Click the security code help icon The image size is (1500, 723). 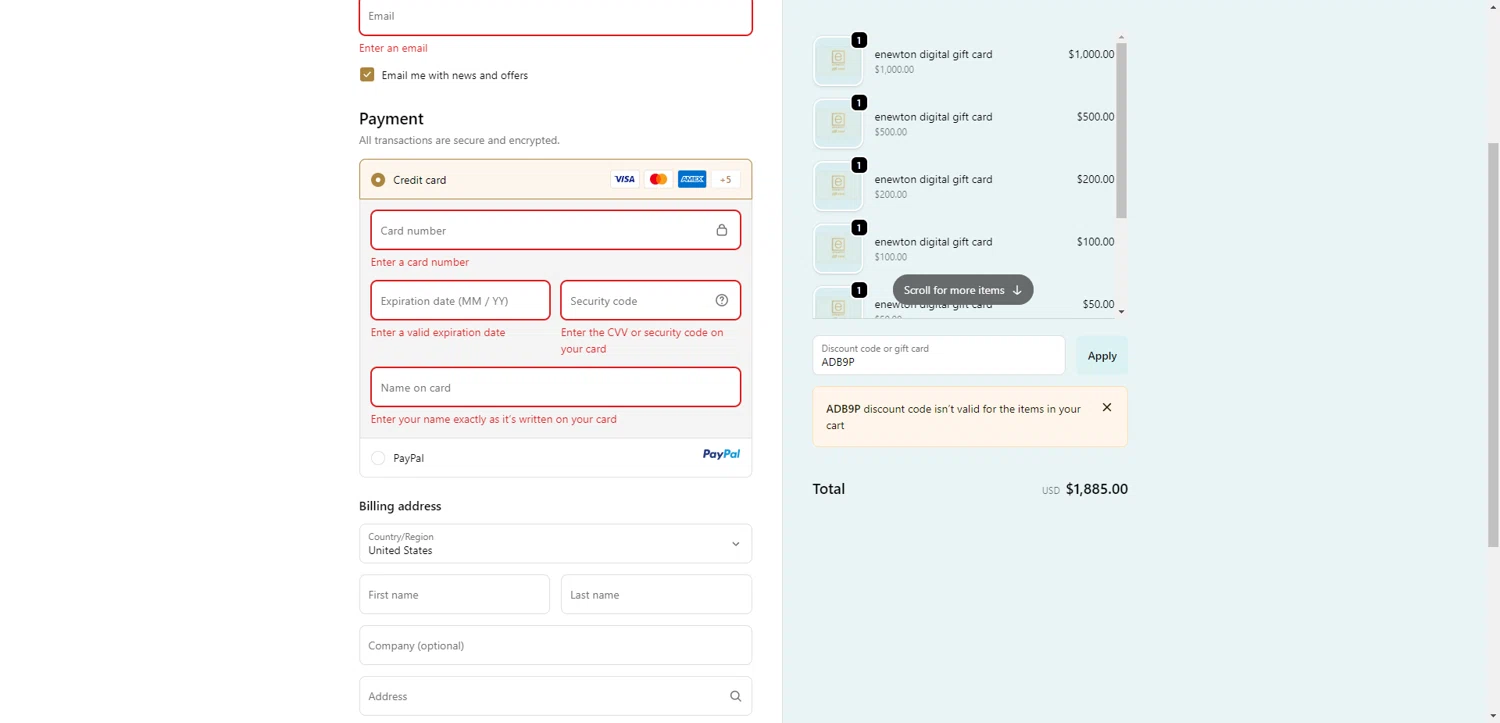tap(722, 300)
